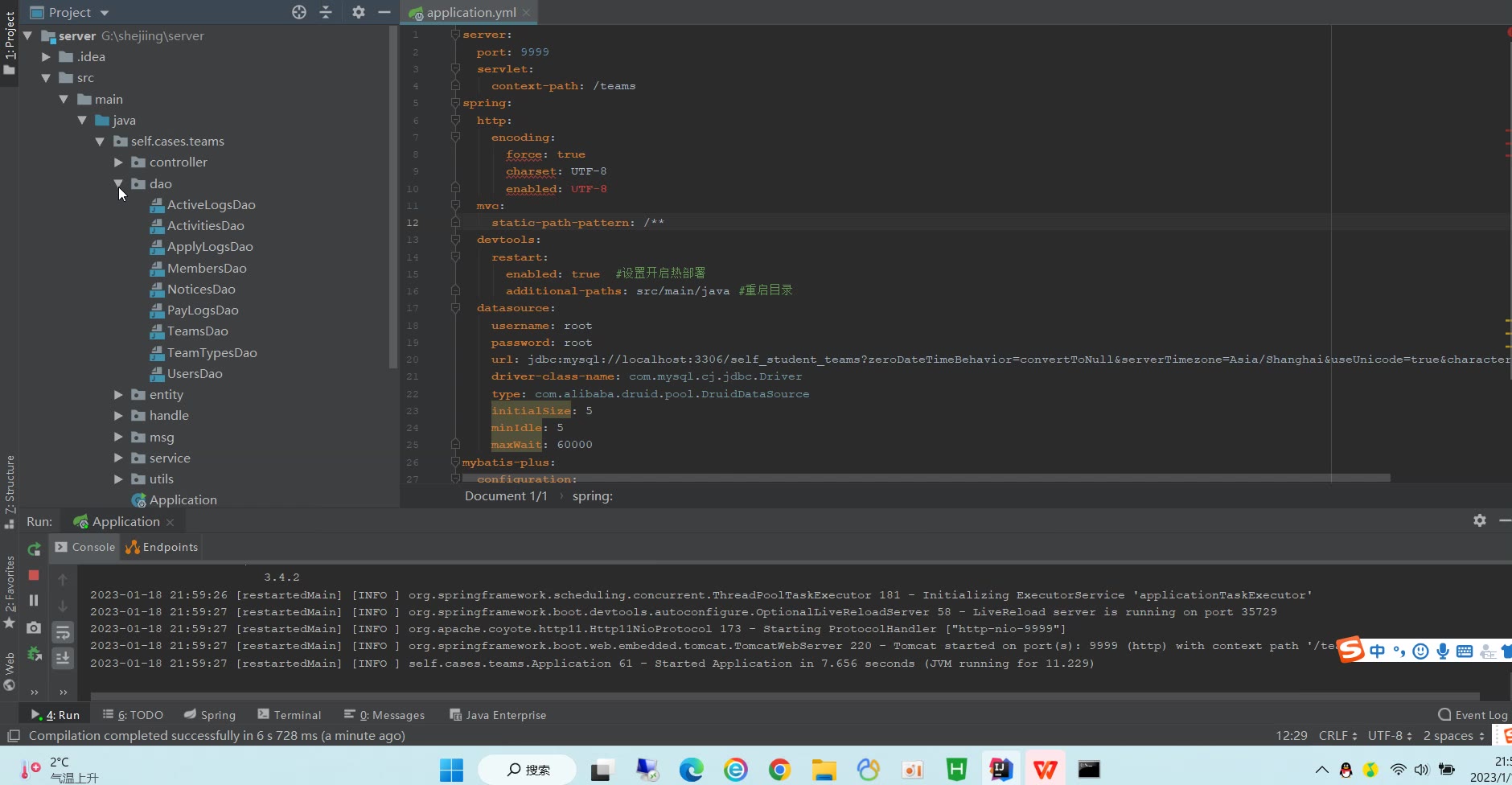Toggle soft-wrap in console

tap(63, 632)
